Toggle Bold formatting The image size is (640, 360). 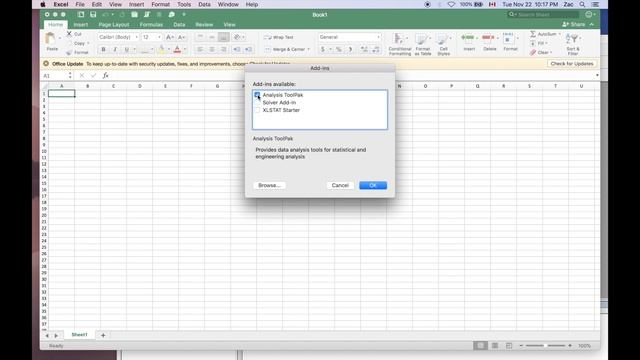pyautogui.click(x=103, y=49)
